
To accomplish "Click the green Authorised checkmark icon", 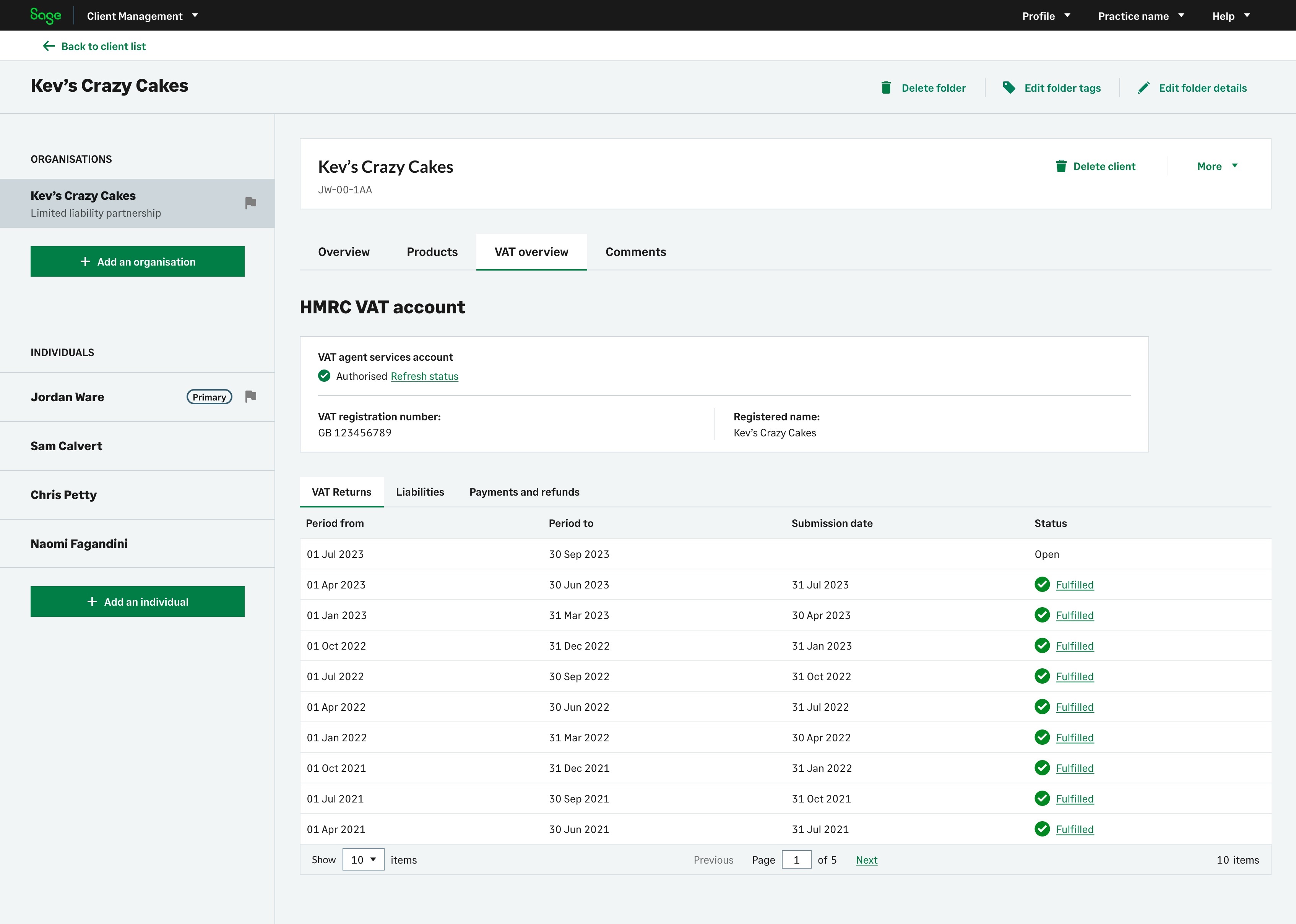I will (x=324, y=376).
